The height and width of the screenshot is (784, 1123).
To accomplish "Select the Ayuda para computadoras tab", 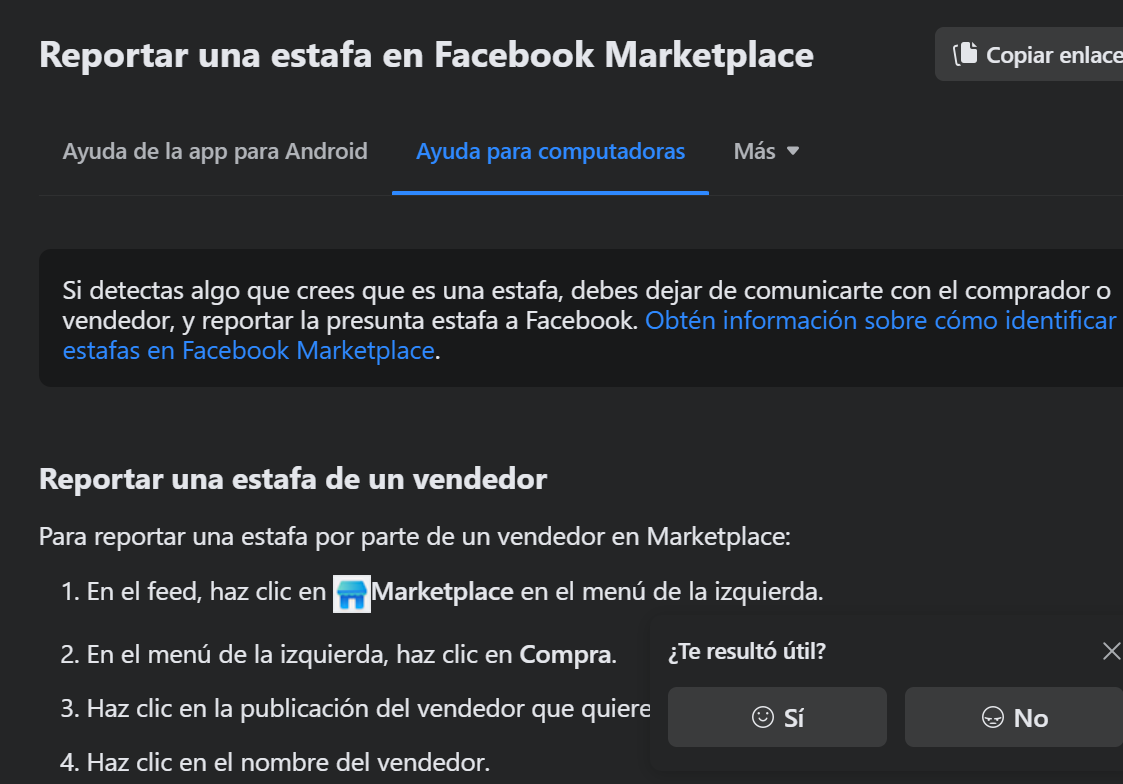I will click(x=549, y=151).
